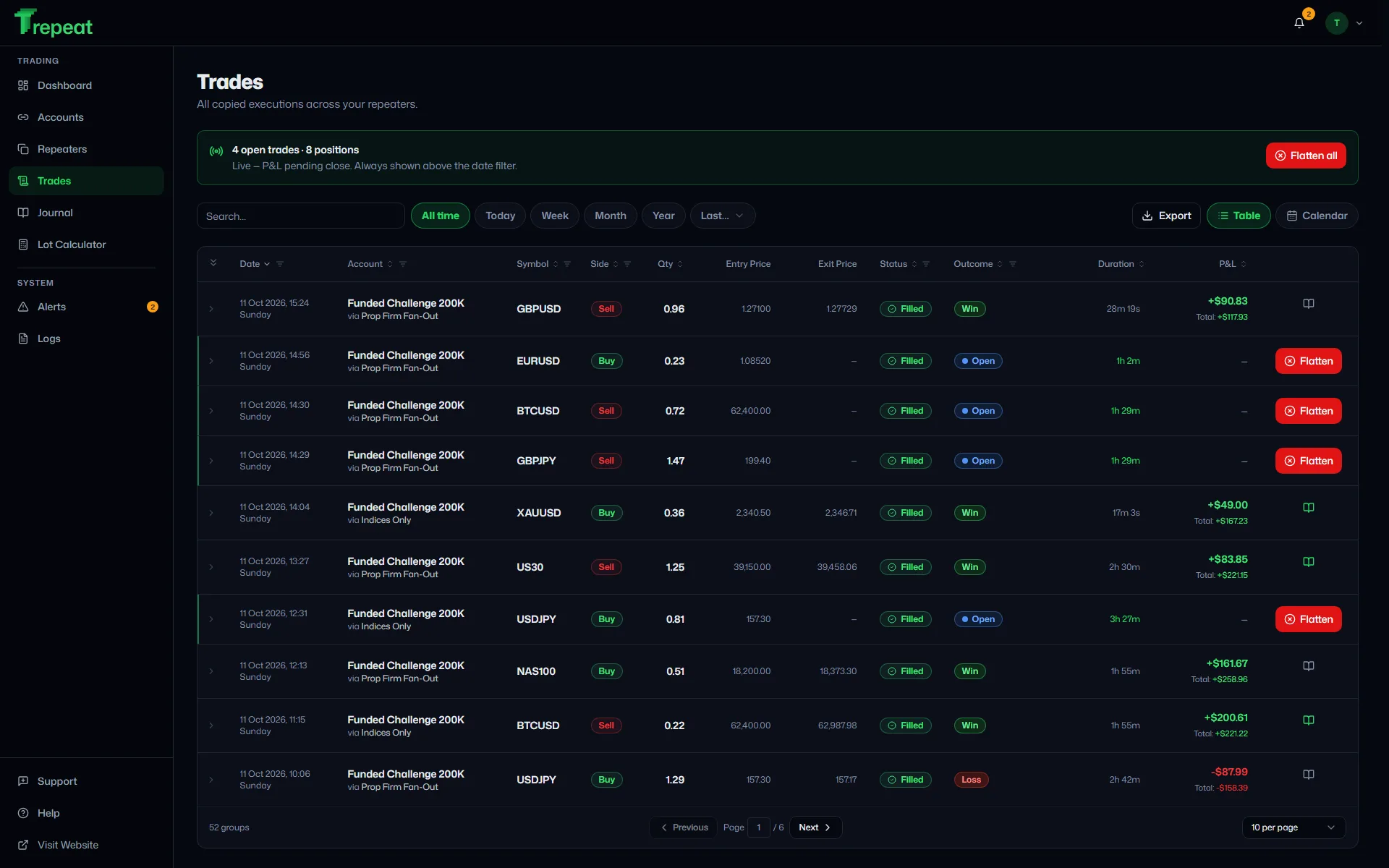The width and height of the screenshot is (1389, 868).
Task: Click the page number input
Action: click(758, 827)
